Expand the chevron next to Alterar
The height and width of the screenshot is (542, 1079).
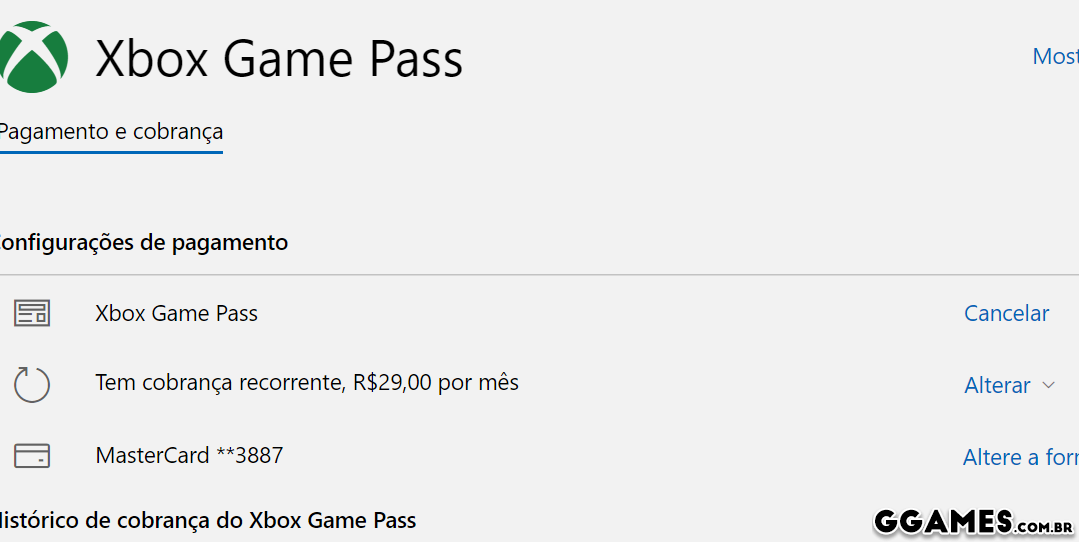[1048, 385]
